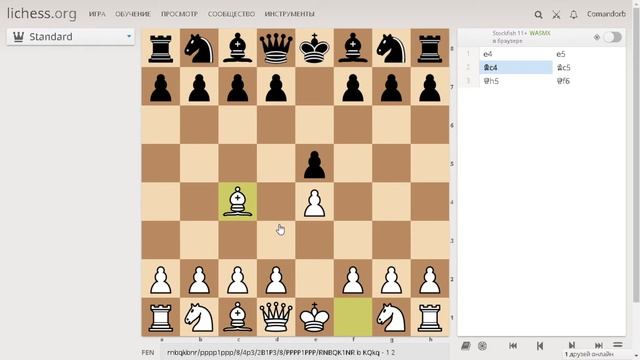
Task: Select the black pawn on e5
Action: click(314, 163)
